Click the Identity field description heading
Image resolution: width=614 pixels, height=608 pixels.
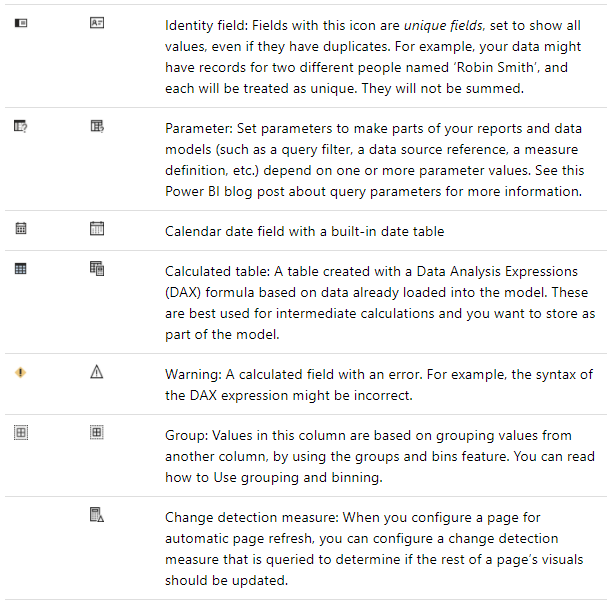(206, 25)
